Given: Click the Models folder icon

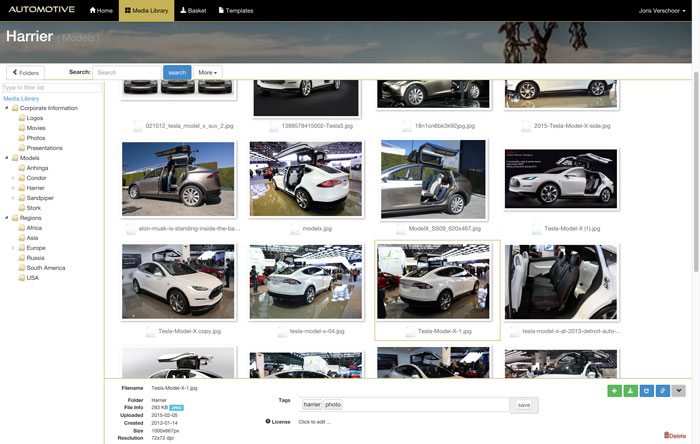Looking at the screenshot, I should 15,158.
